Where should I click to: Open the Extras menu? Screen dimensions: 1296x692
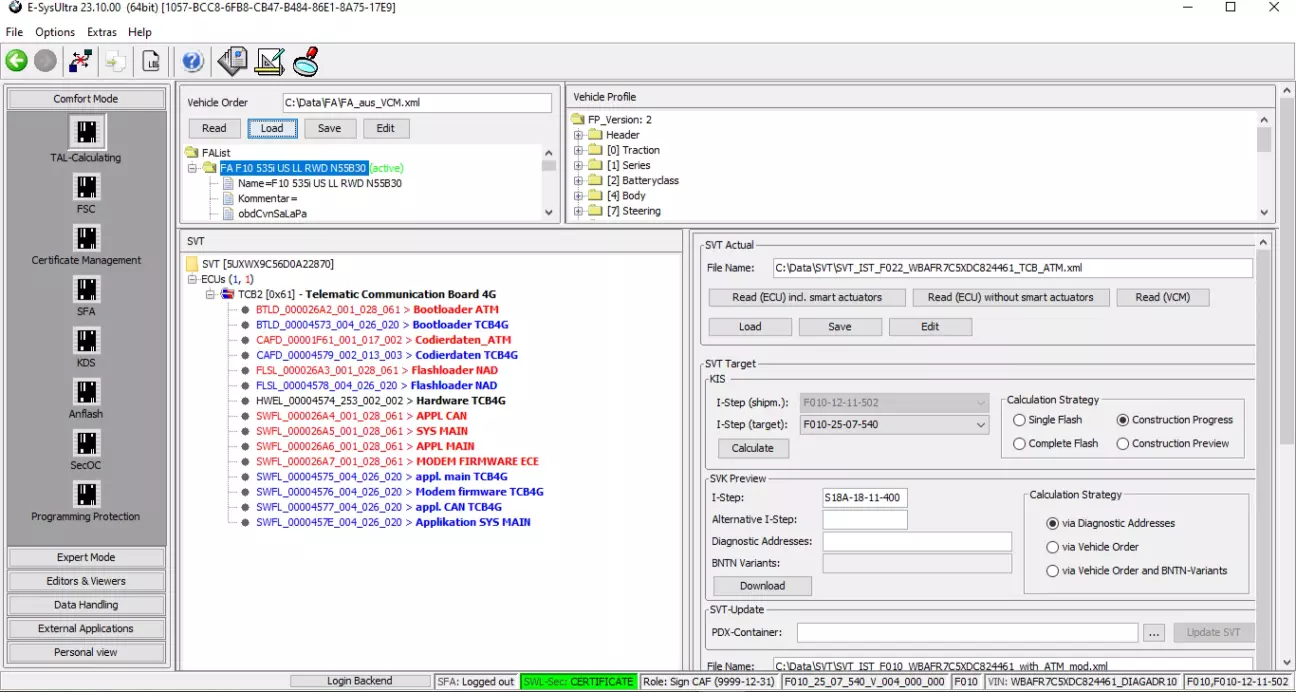point(102,32)
